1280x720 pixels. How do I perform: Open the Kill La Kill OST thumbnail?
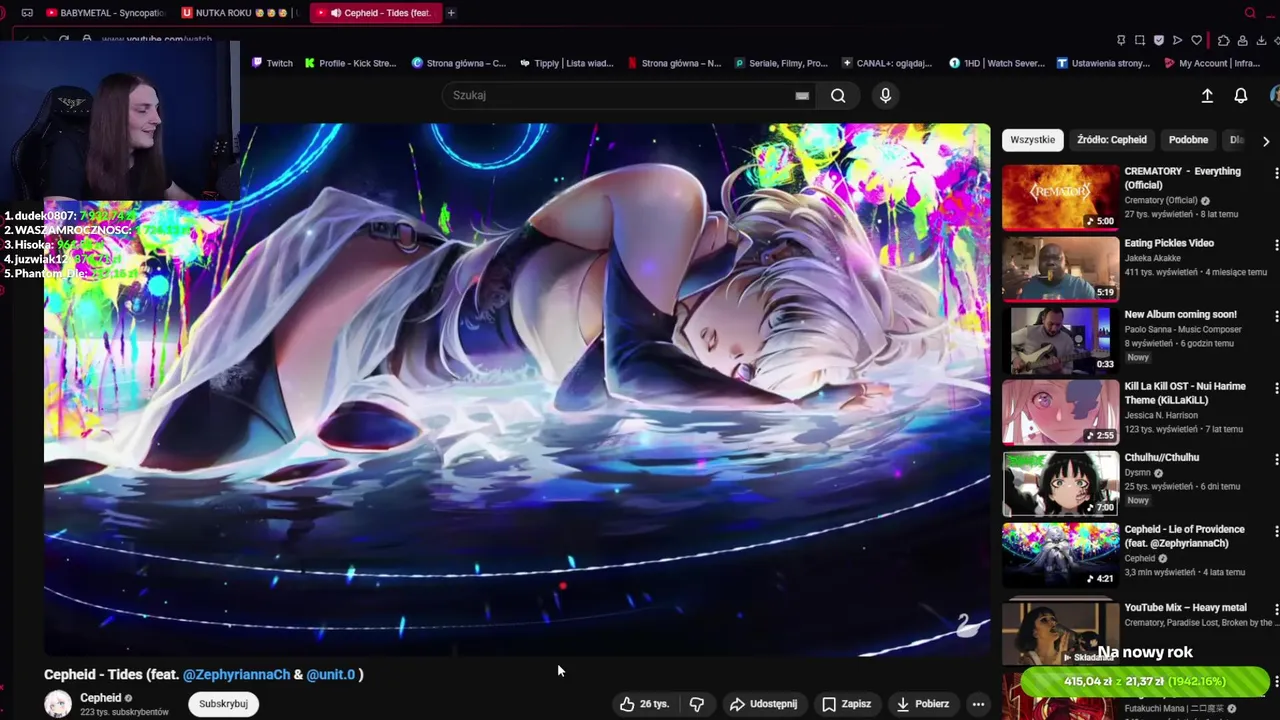point(1061,412)
